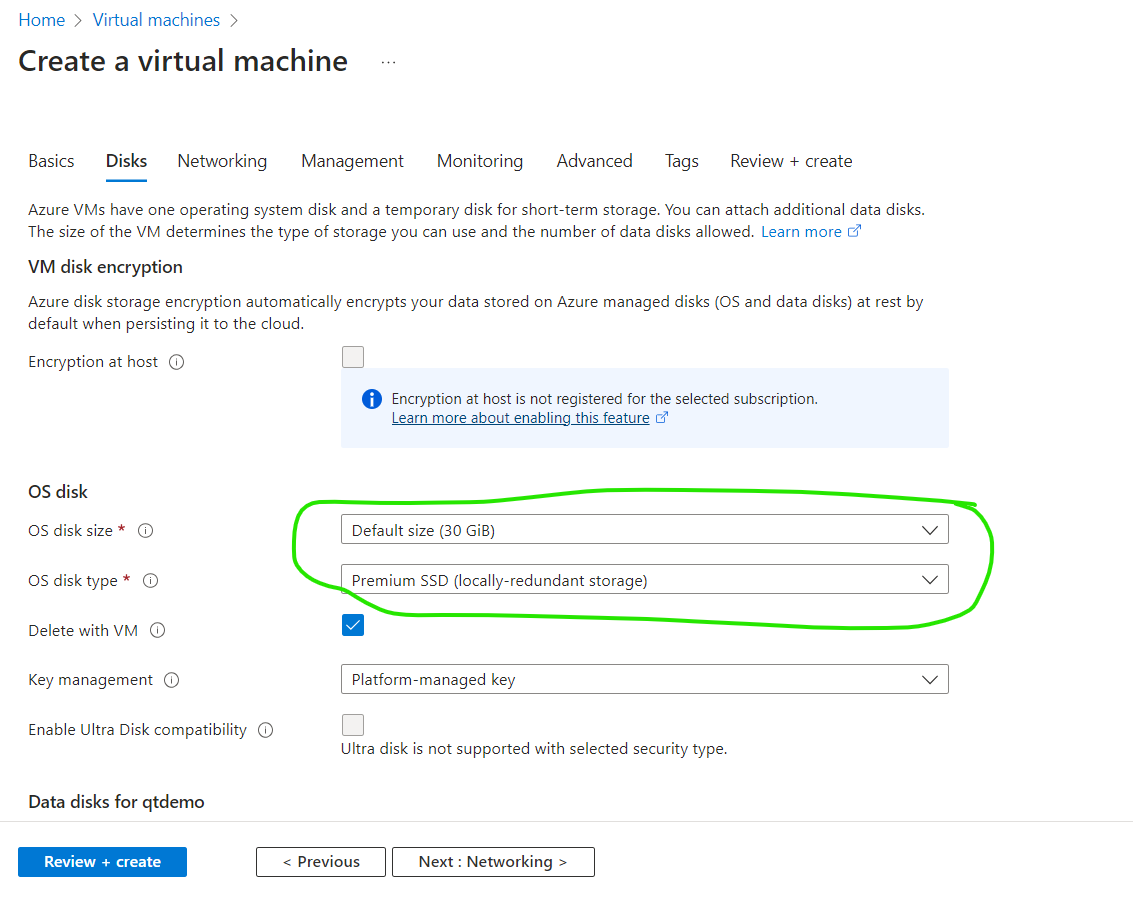
Task: Switch to the Networking tab
Action: click(222, 161)
